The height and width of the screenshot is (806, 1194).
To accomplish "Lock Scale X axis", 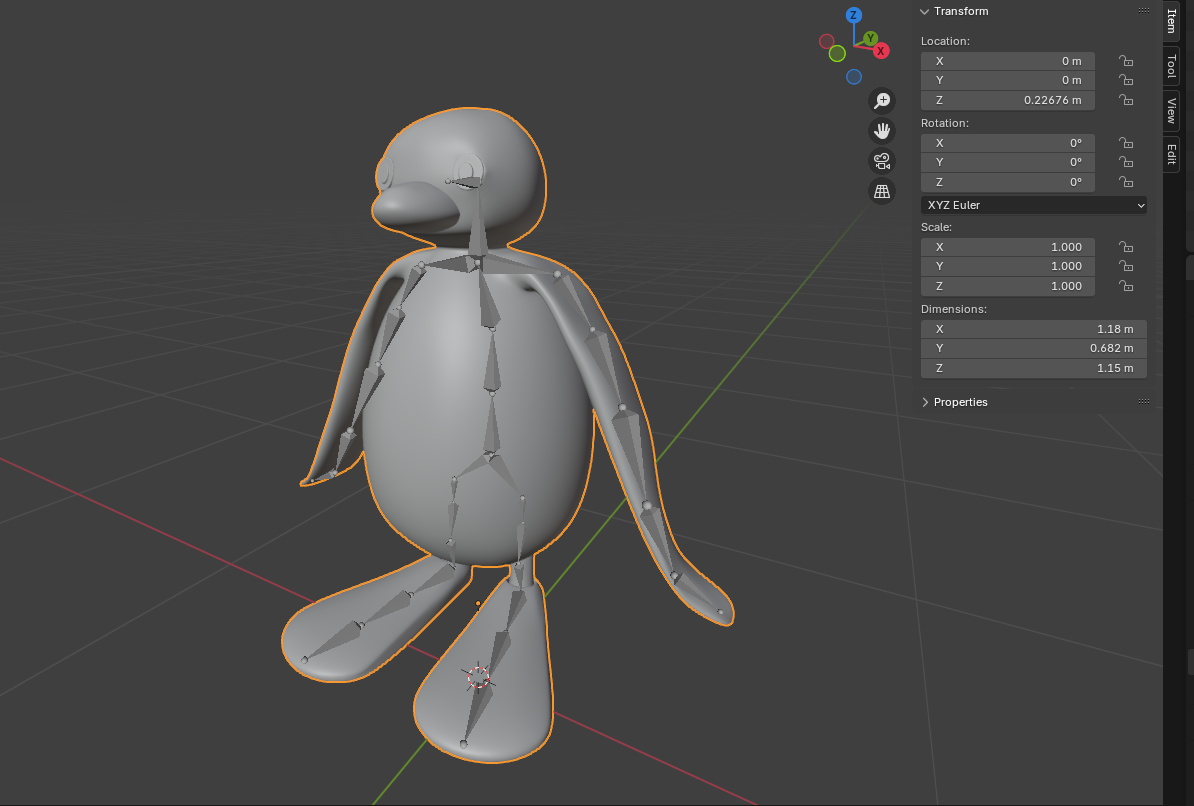I will pyautogui.click(x=1125, y=247).
